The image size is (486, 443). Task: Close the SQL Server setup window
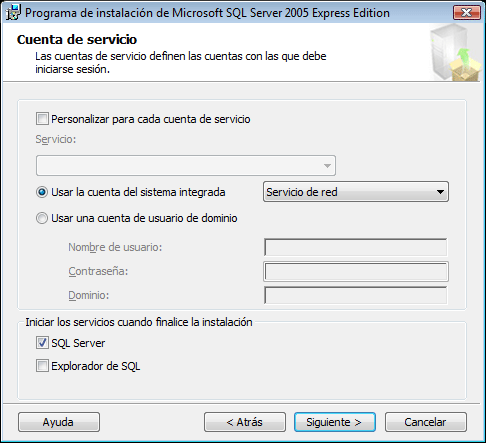click(467, 13)
